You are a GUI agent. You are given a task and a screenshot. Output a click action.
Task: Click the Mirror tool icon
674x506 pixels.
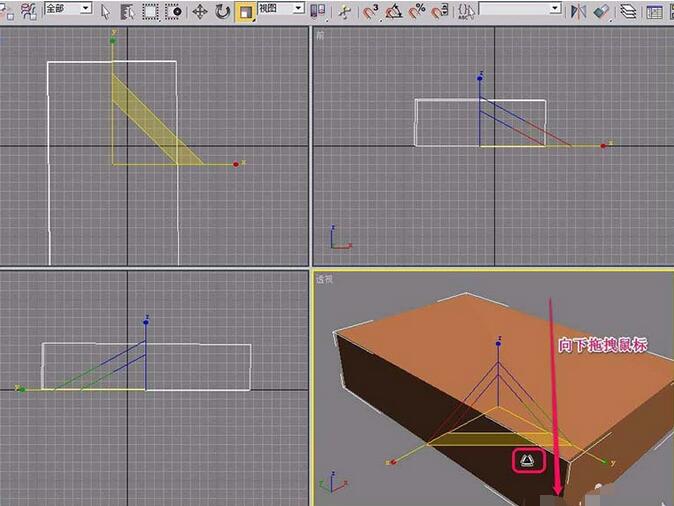point(579,11)
